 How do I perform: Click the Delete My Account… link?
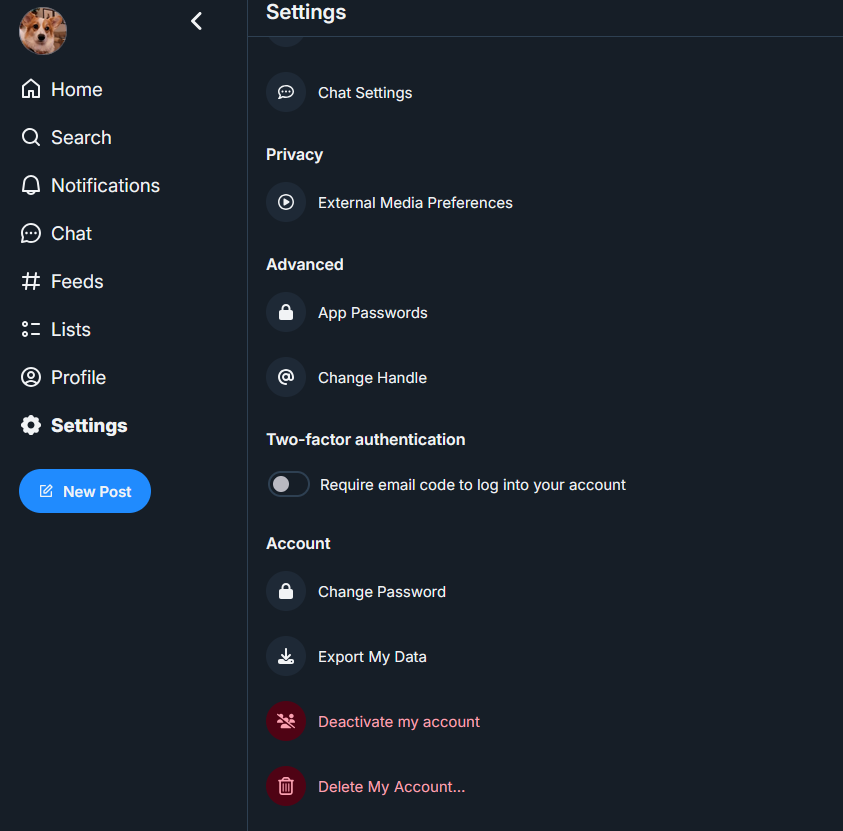pyautogui.click(x=391, y=787)
